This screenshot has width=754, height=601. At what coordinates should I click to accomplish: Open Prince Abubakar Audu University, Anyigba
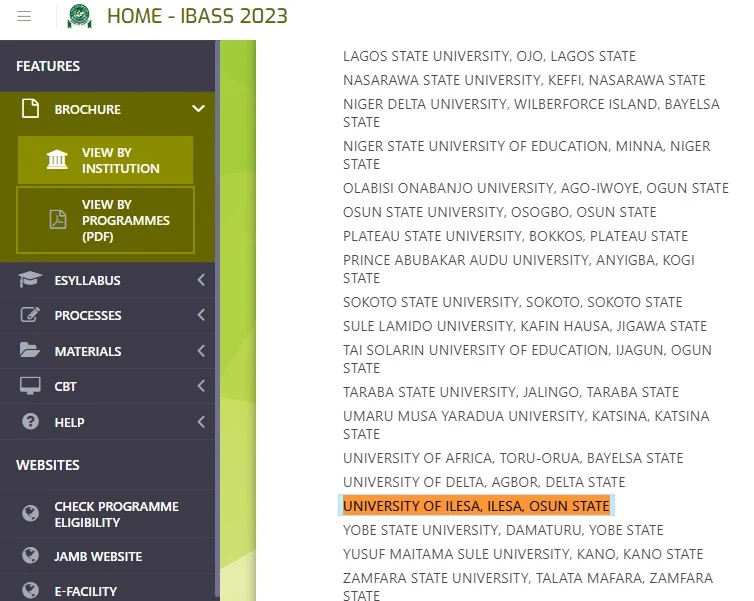pyautogui.click(x=519, y=269)
